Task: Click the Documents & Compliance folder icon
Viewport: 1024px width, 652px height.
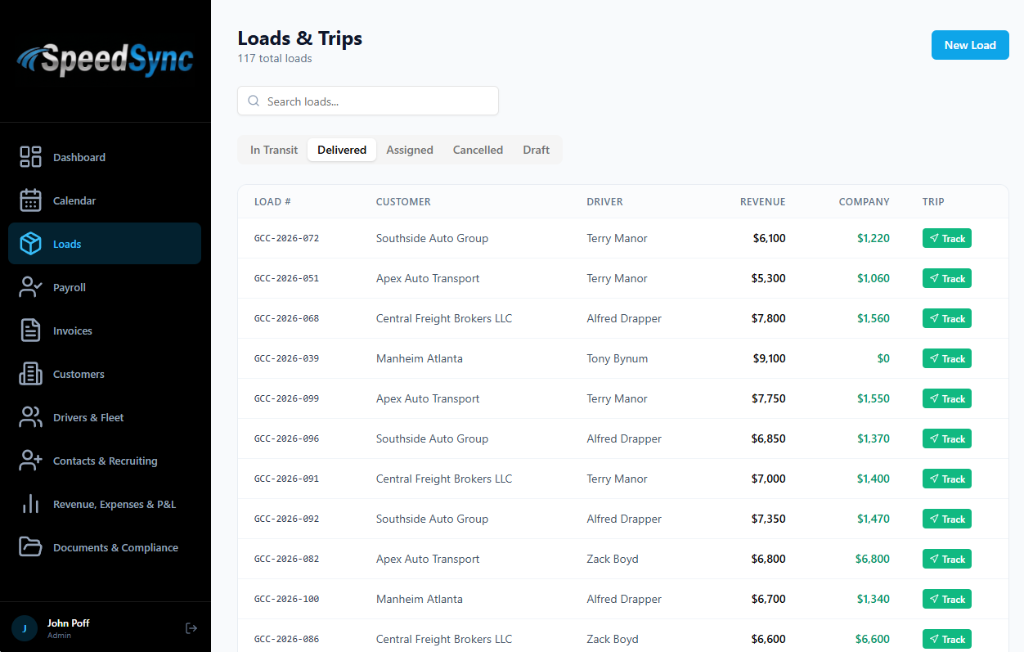Action: click(x=30, y=547)
